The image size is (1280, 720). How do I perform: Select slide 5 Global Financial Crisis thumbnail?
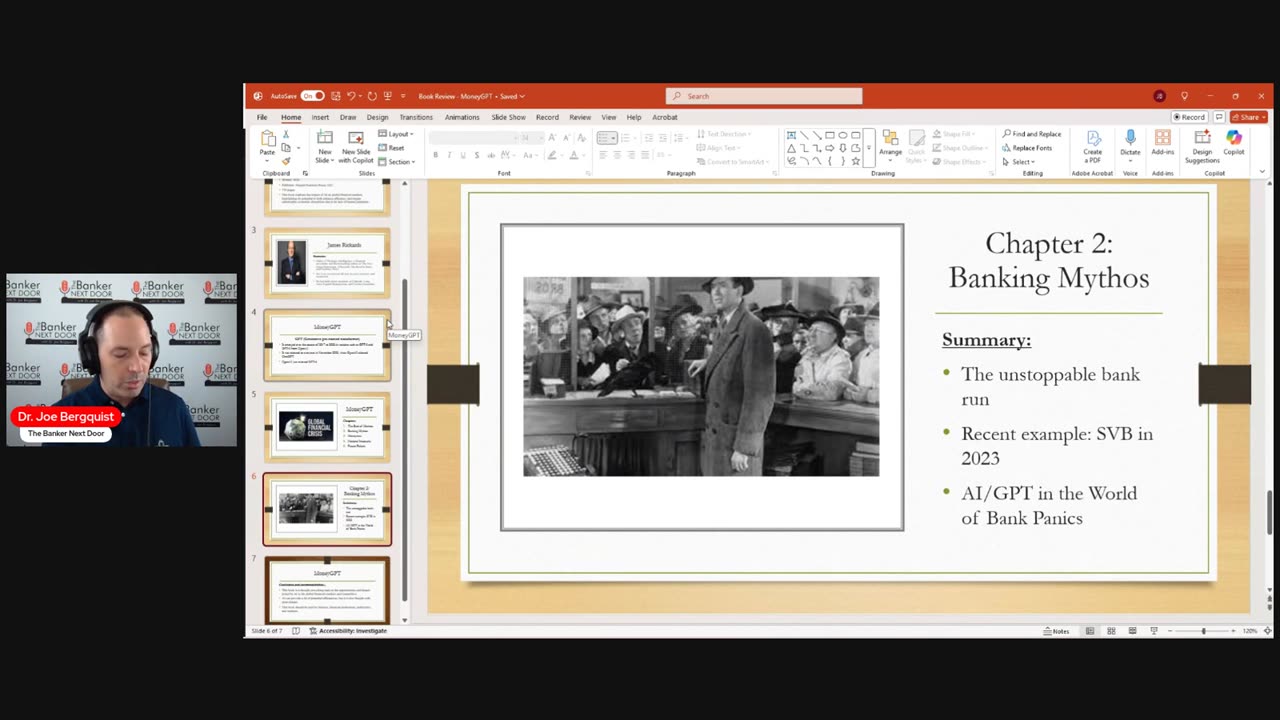tap(327, 427)
